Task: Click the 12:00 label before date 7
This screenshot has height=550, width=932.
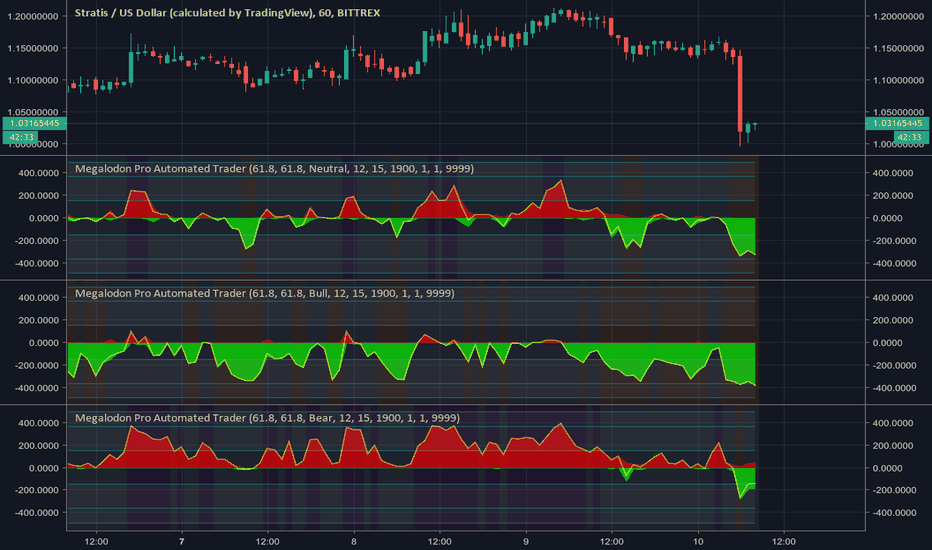Action: coord(96,542)
